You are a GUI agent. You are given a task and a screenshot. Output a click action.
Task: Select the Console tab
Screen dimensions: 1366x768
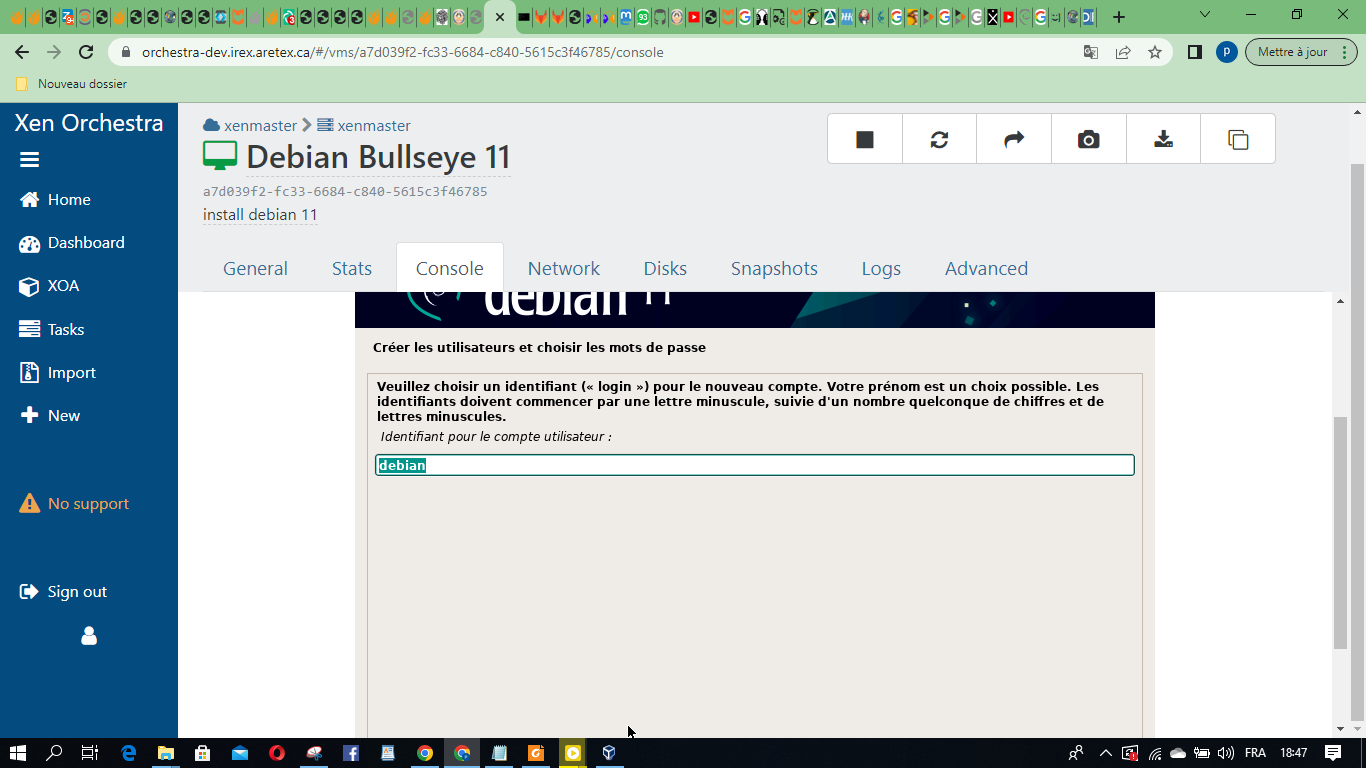point(450,268)
